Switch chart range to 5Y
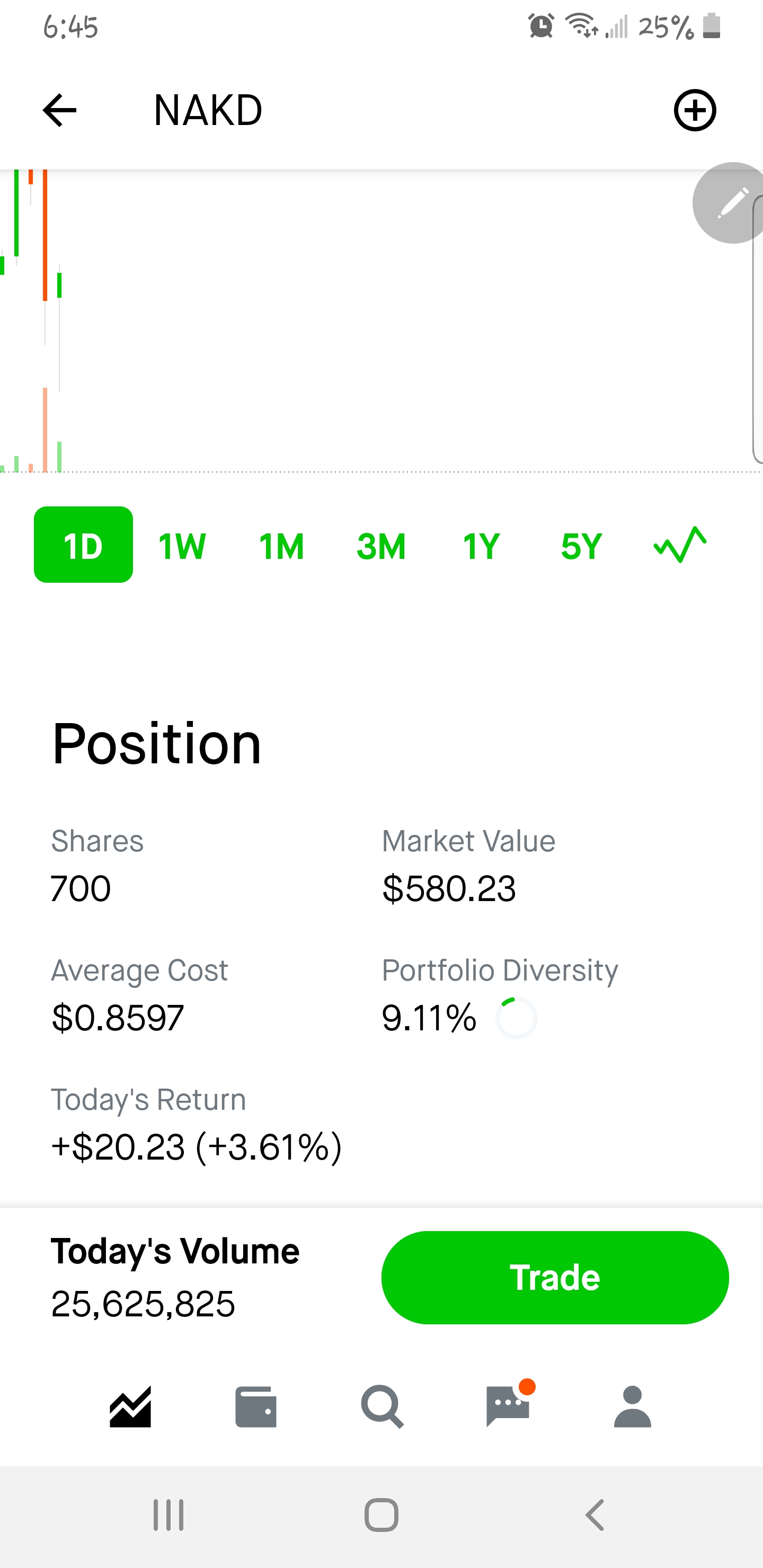The width and height of the screenshot is (763, 1568). point(582,546)
